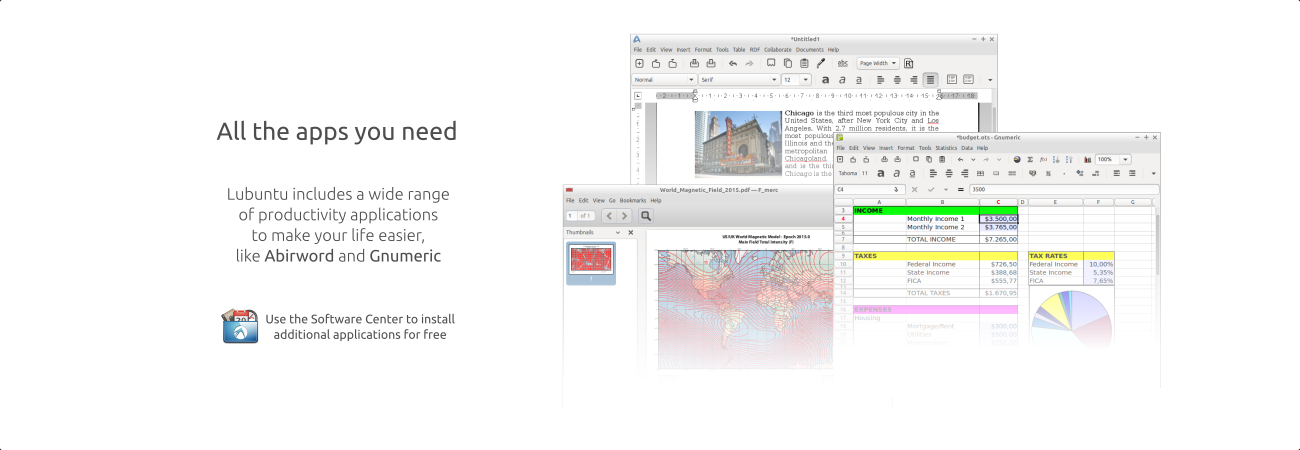
Task: Close the Thumbnails side panel
Action: pos(630,232)
